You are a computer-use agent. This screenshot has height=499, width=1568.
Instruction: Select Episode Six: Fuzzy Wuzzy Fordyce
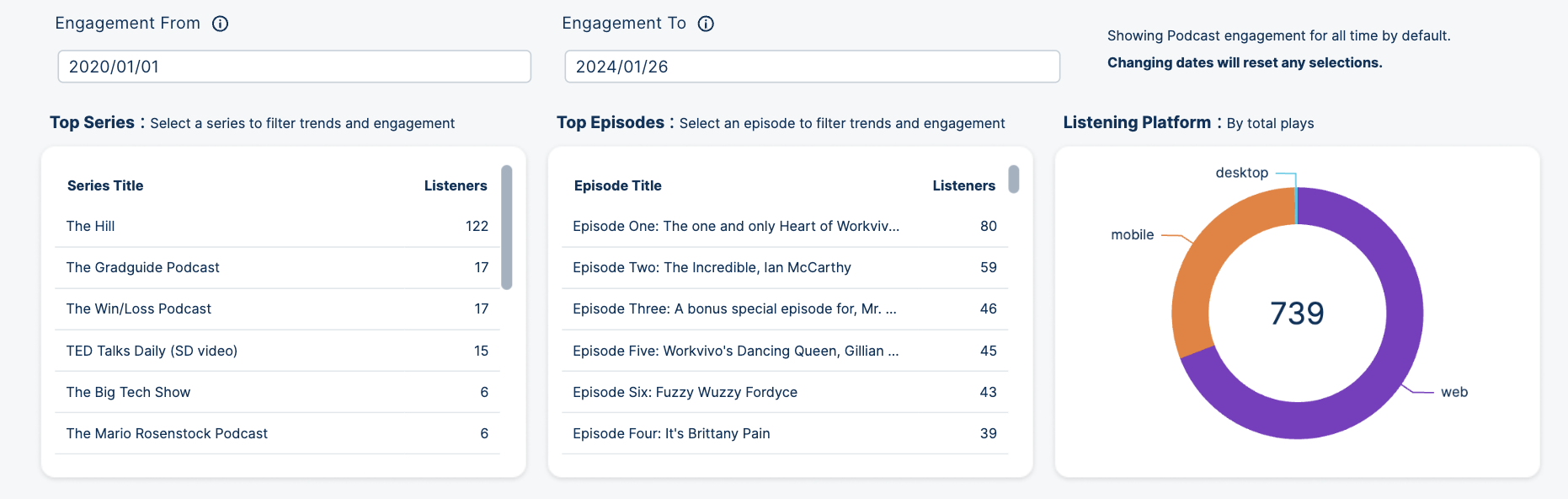pyautogui.click(x=785, y=392)
